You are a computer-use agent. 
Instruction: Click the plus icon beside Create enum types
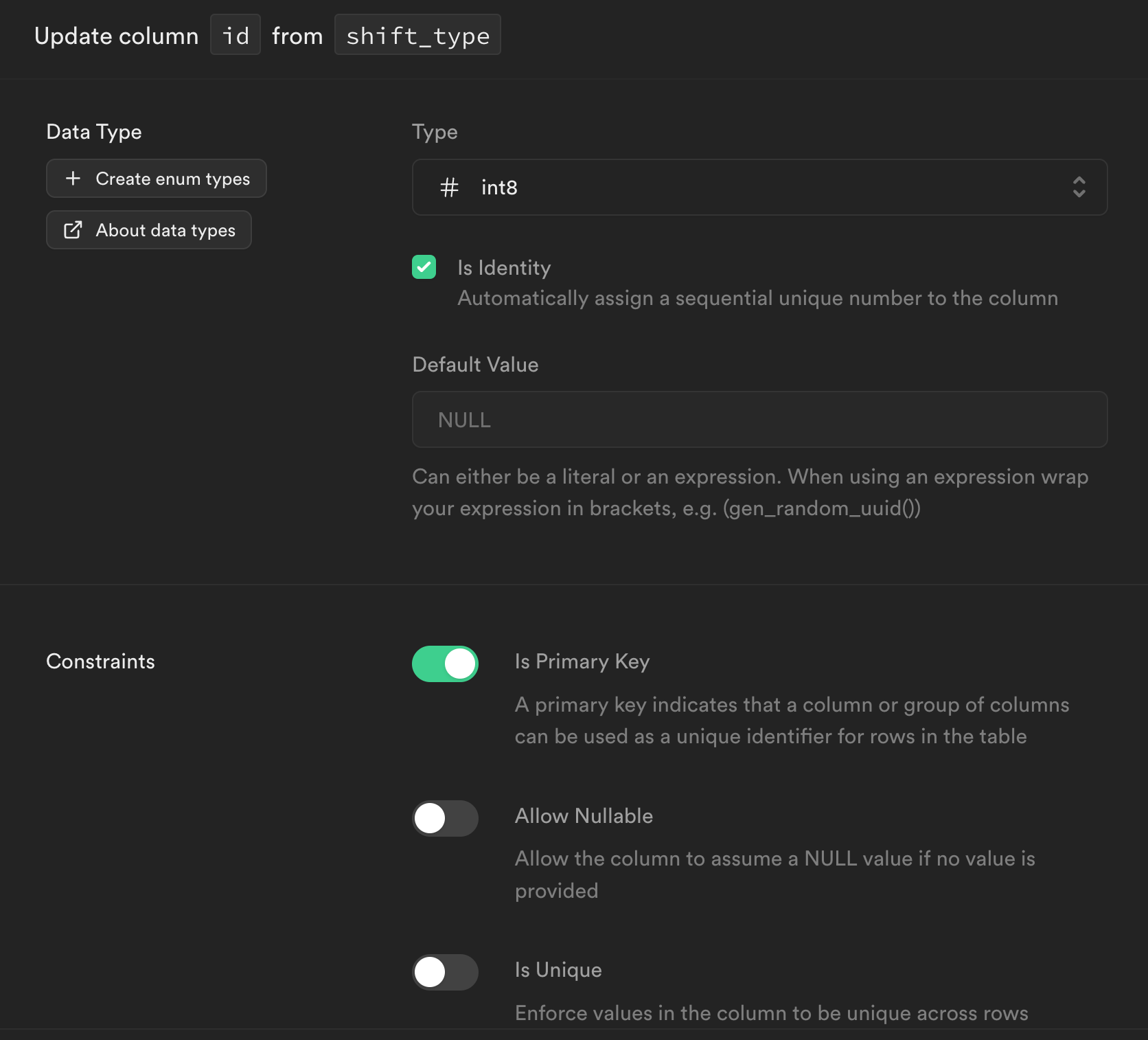[x=73, y=179]
